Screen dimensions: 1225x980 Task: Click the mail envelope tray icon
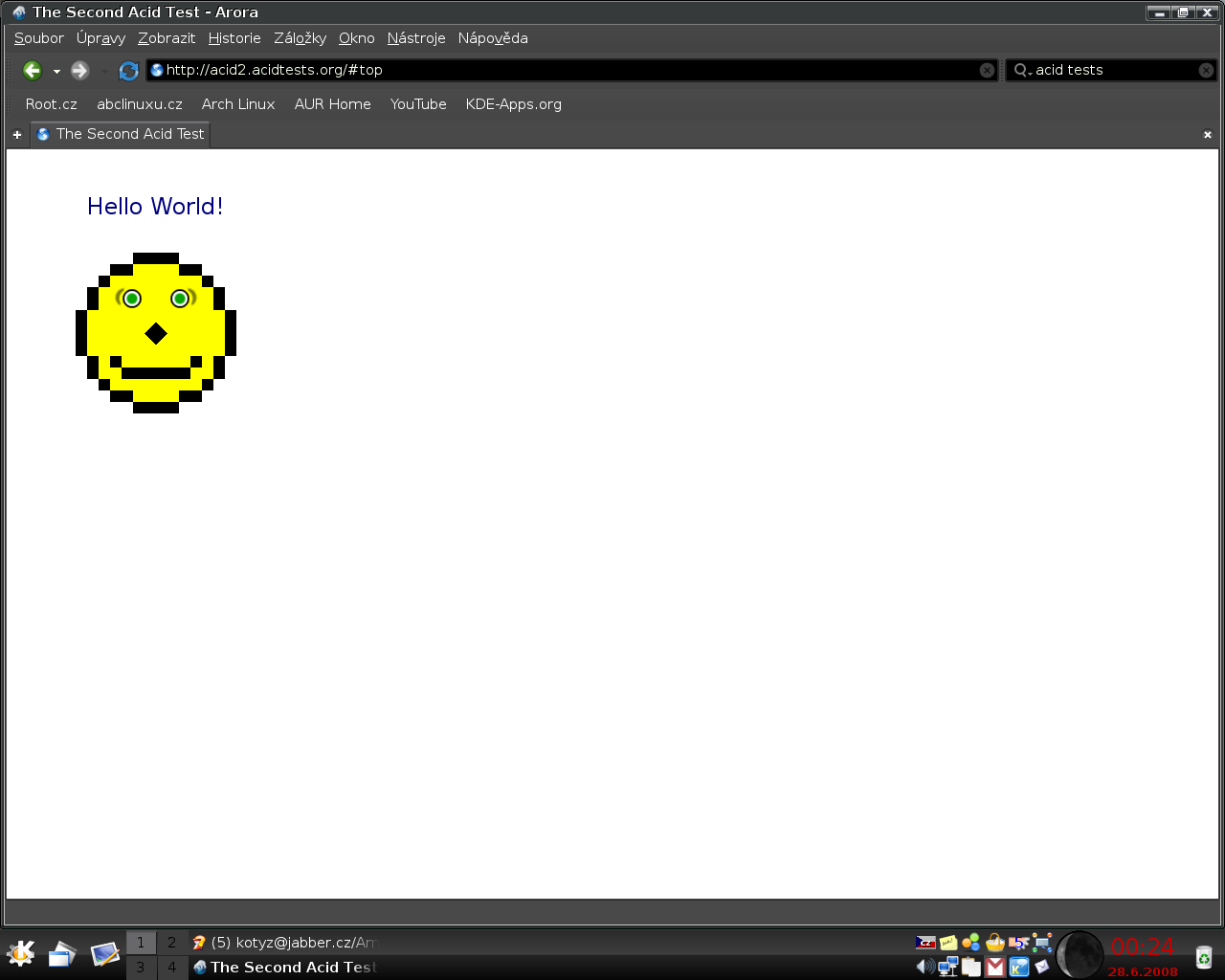click(x=1042, y=967)
